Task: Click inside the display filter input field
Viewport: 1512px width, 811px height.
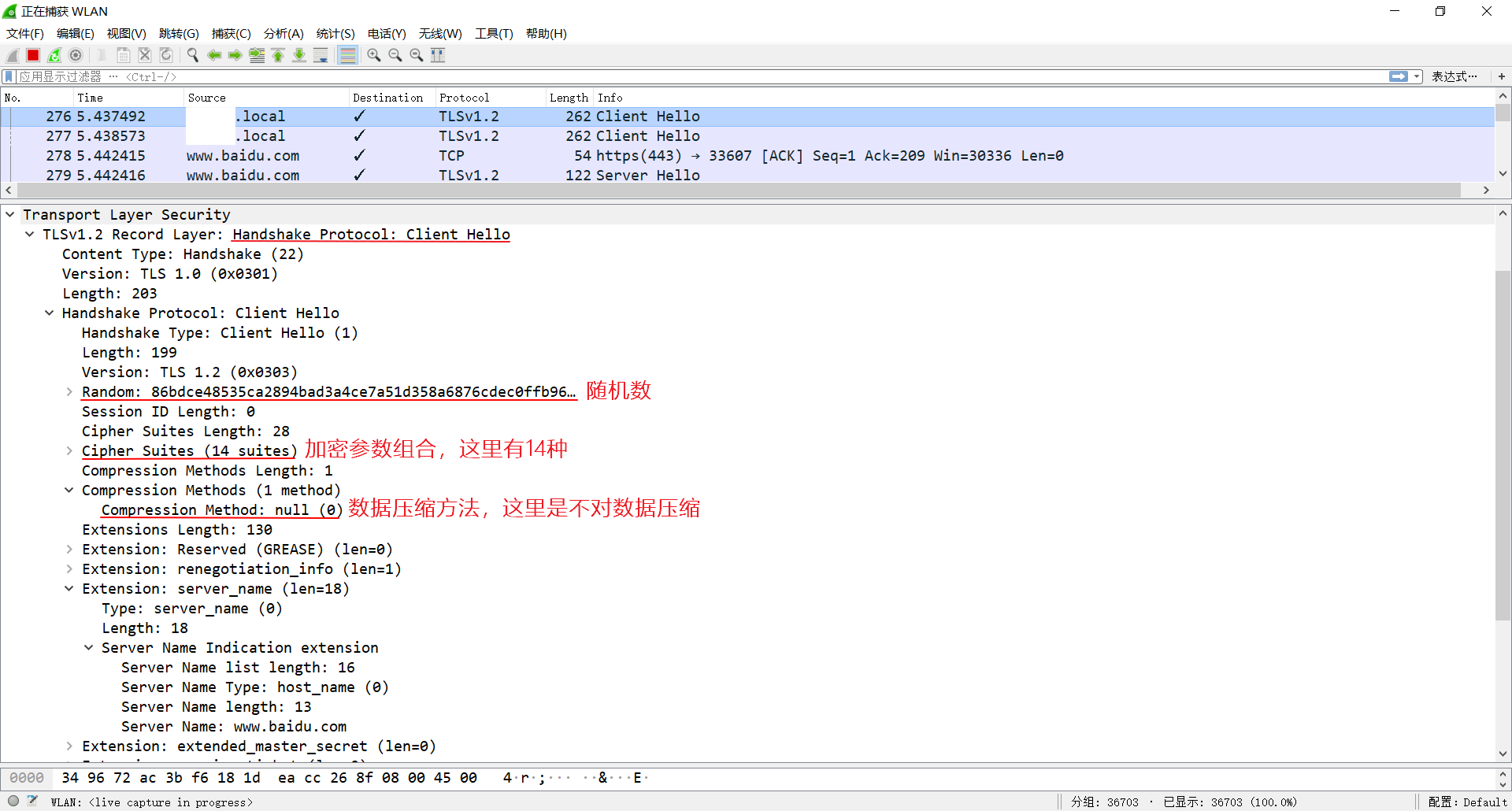Action: coord(701,76)
